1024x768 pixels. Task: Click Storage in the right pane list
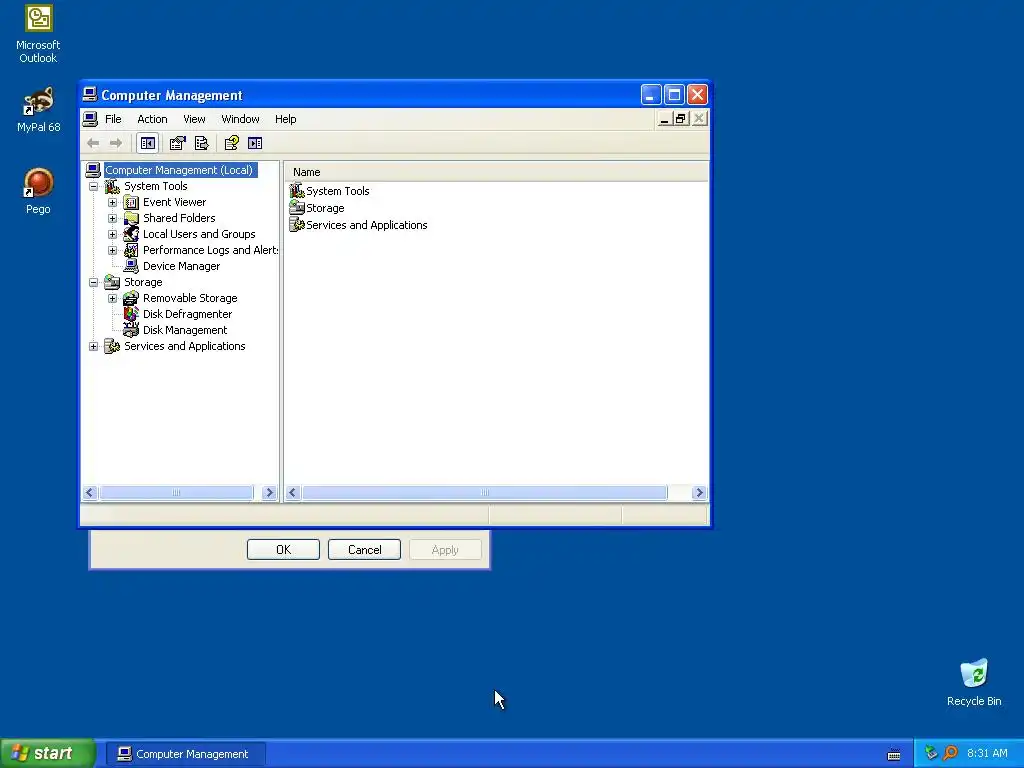point(325,208)
